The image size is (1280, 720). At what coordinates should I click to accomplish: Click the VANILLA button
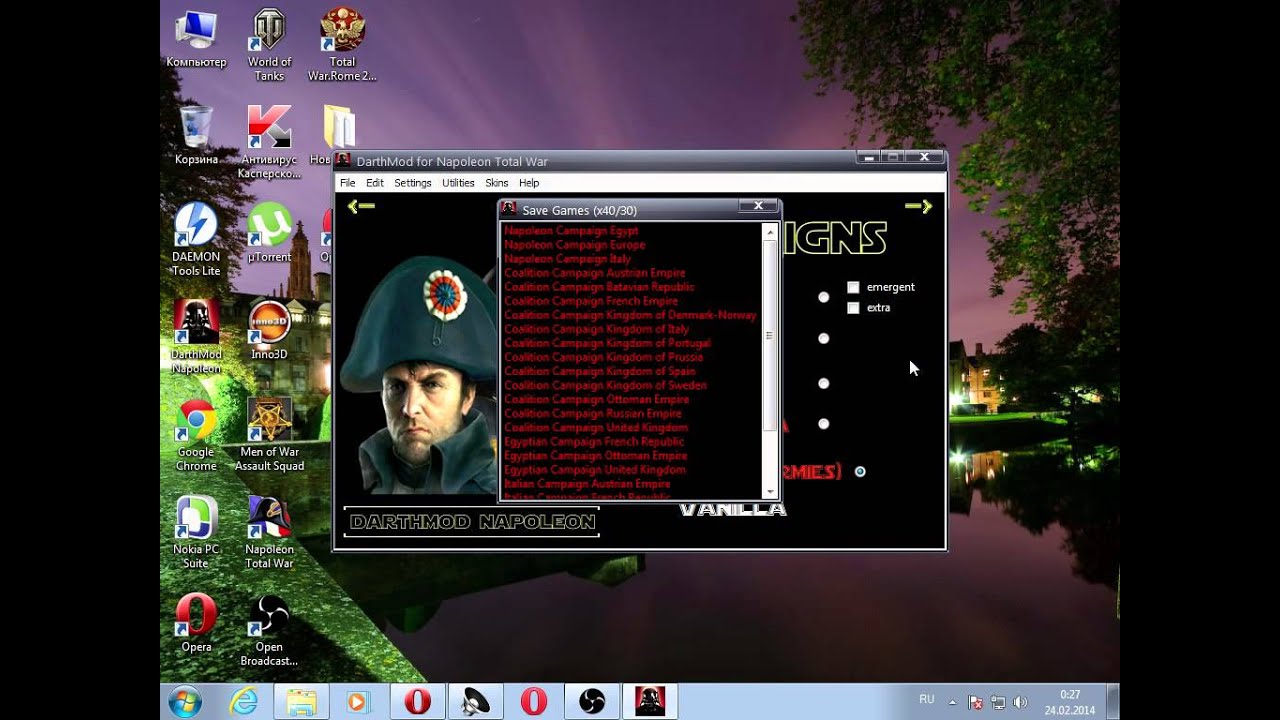(x=733, y=510)
